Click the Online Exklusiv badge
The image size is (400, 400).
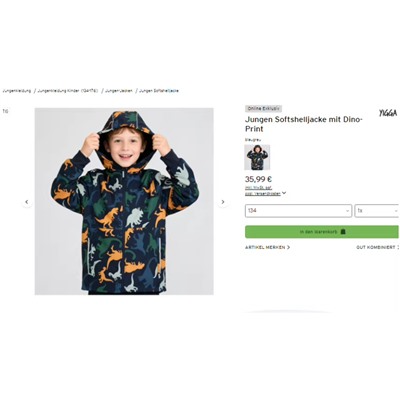pos(263,109)
